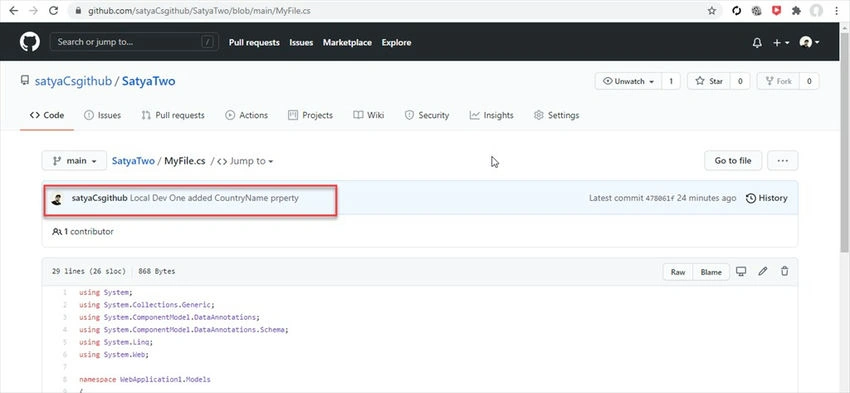Open the commit message Local Dev One link
The height and width of the screenshot is (393, 850).
click(214, 198)
